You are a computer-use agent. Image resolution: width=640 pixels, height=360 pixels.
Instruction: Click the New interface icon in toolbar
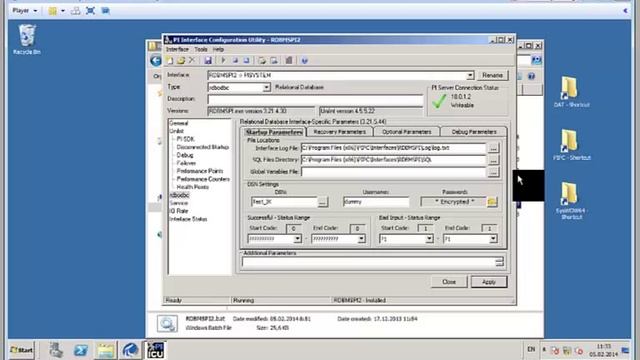click(170, 61)
